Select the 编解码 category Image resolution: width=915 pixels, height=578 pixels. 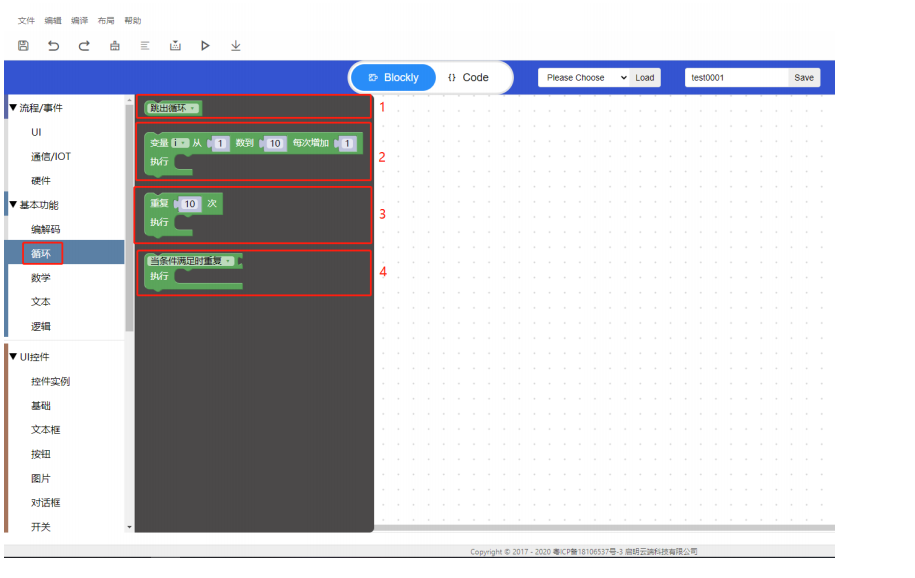click(46, 229)
